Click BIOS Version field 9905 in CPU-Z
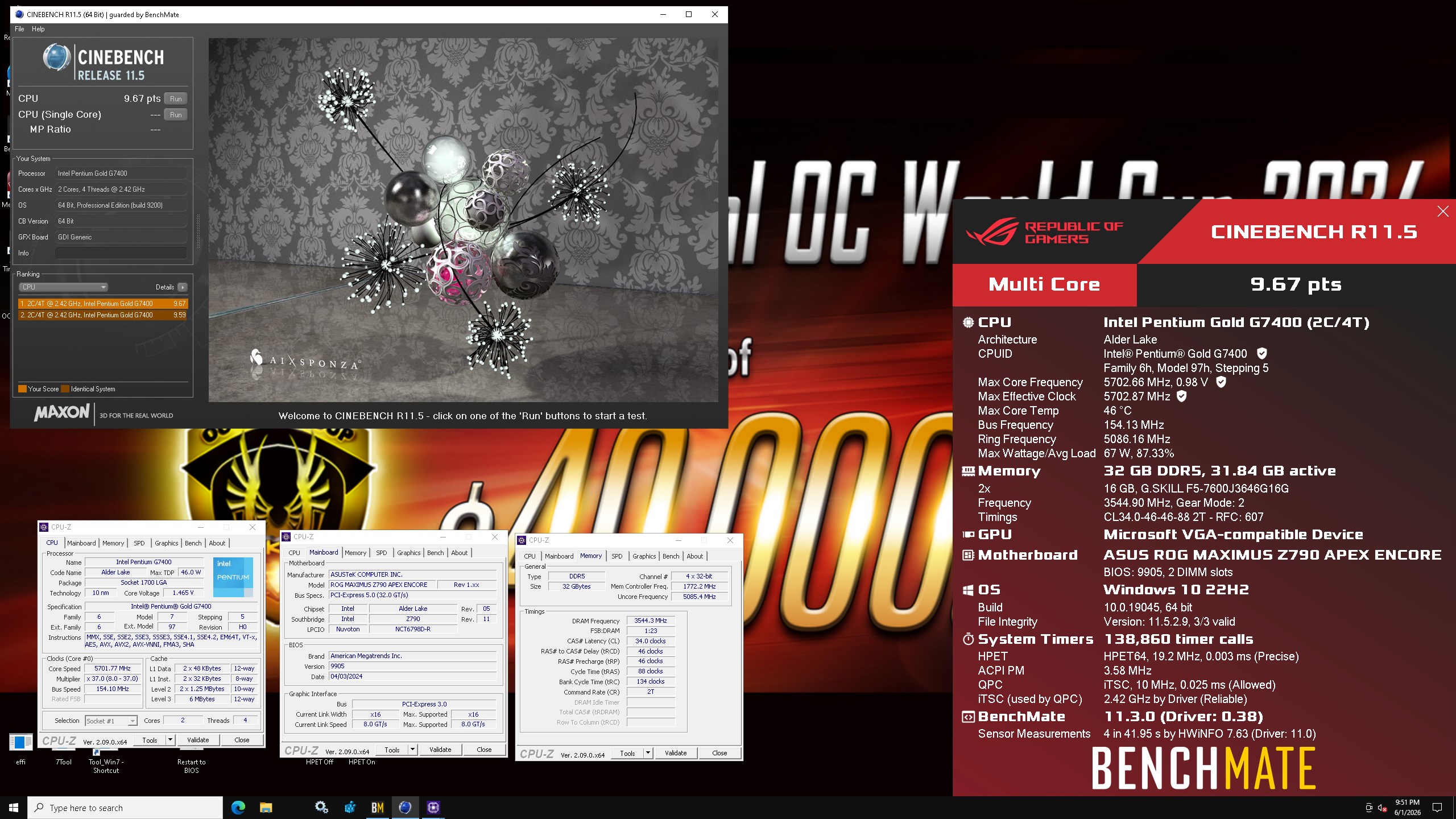This screenshot has width=1456, height=819. pos(412,666)
